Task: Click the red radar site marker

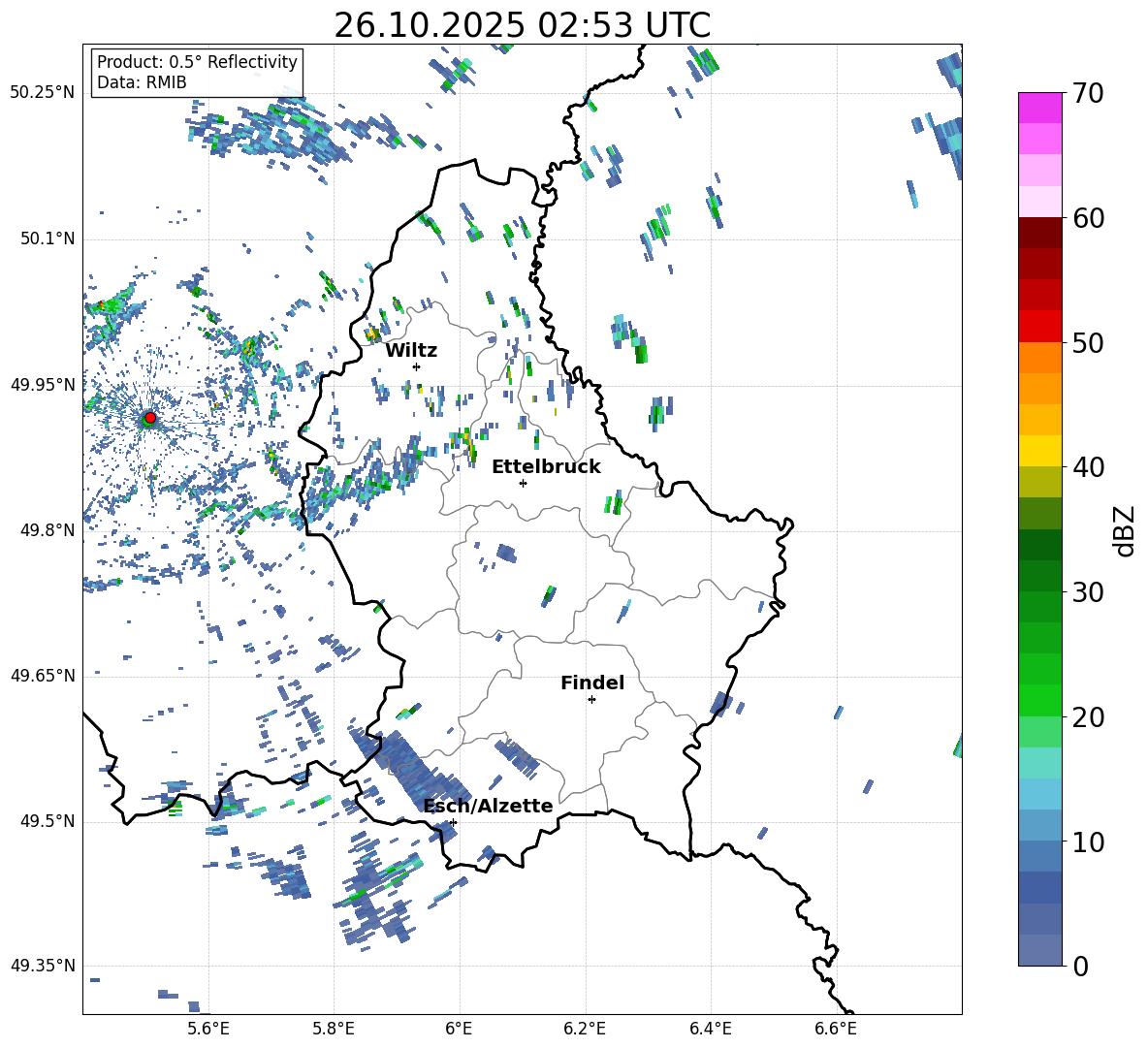Action: 149,418
